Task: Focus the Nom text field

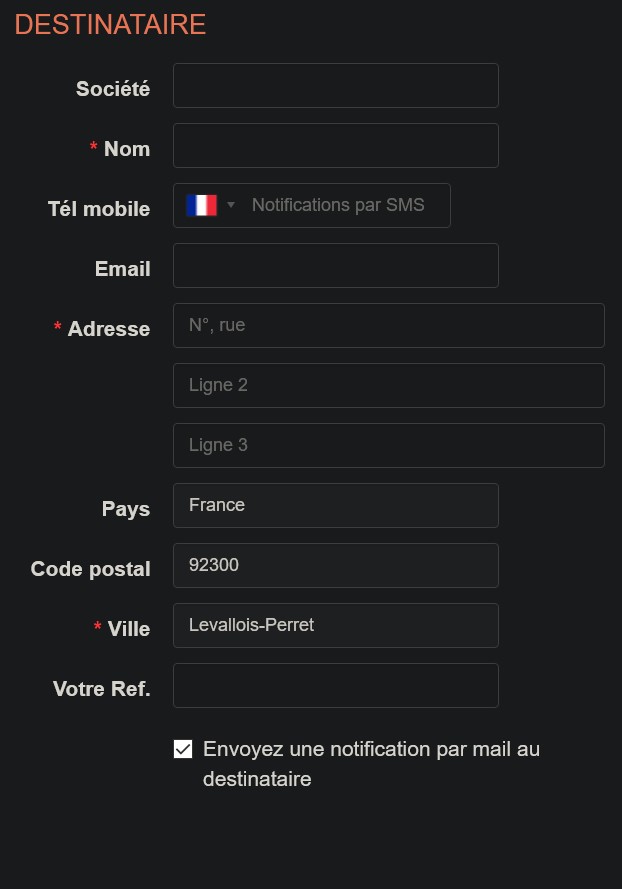Action: [335, 145]
